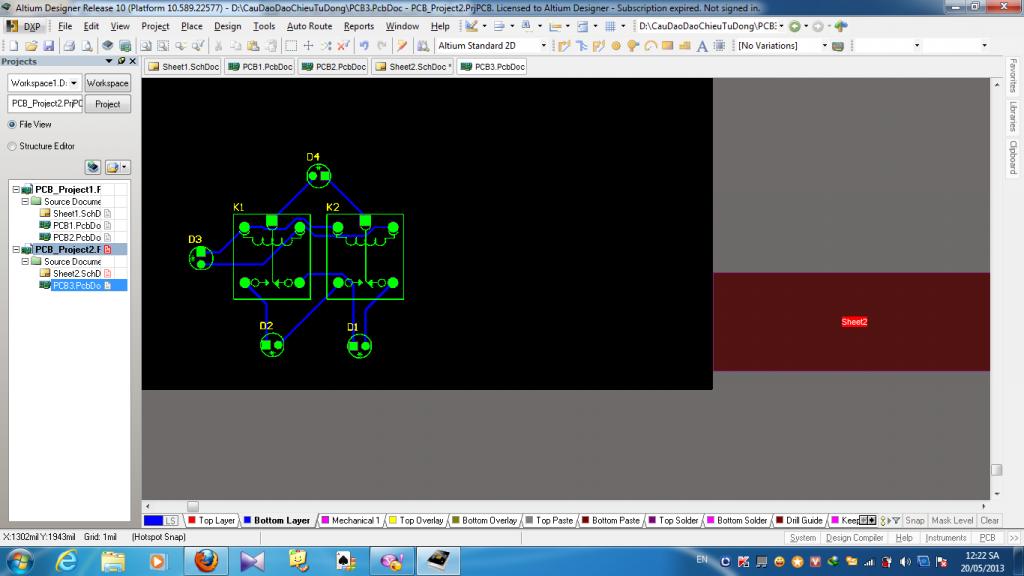Switch to the Top Layer tab

pos(216,521)
